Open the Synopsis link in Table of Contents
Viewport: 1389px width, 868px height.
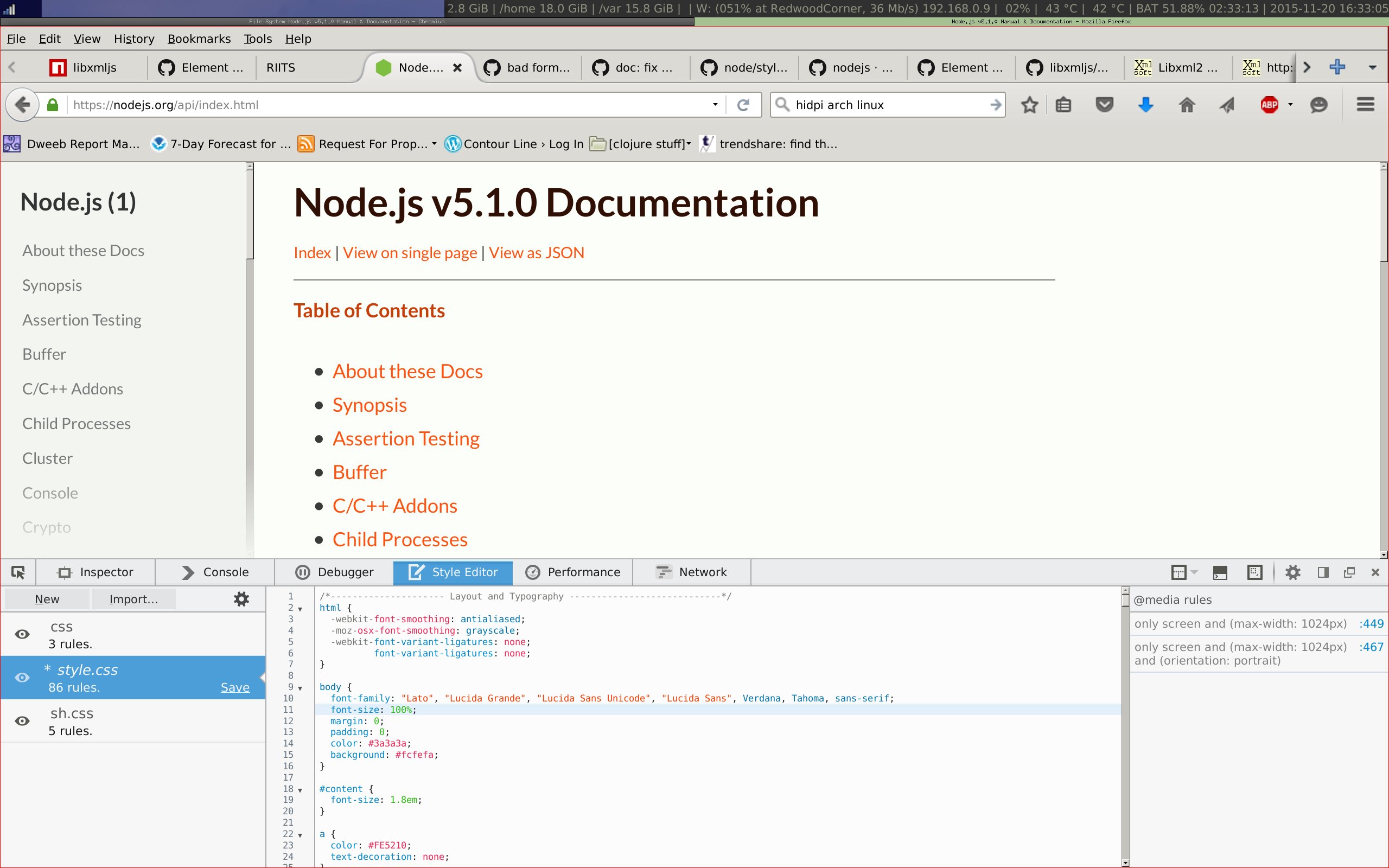pyautogui.click(x=369, y=405)
